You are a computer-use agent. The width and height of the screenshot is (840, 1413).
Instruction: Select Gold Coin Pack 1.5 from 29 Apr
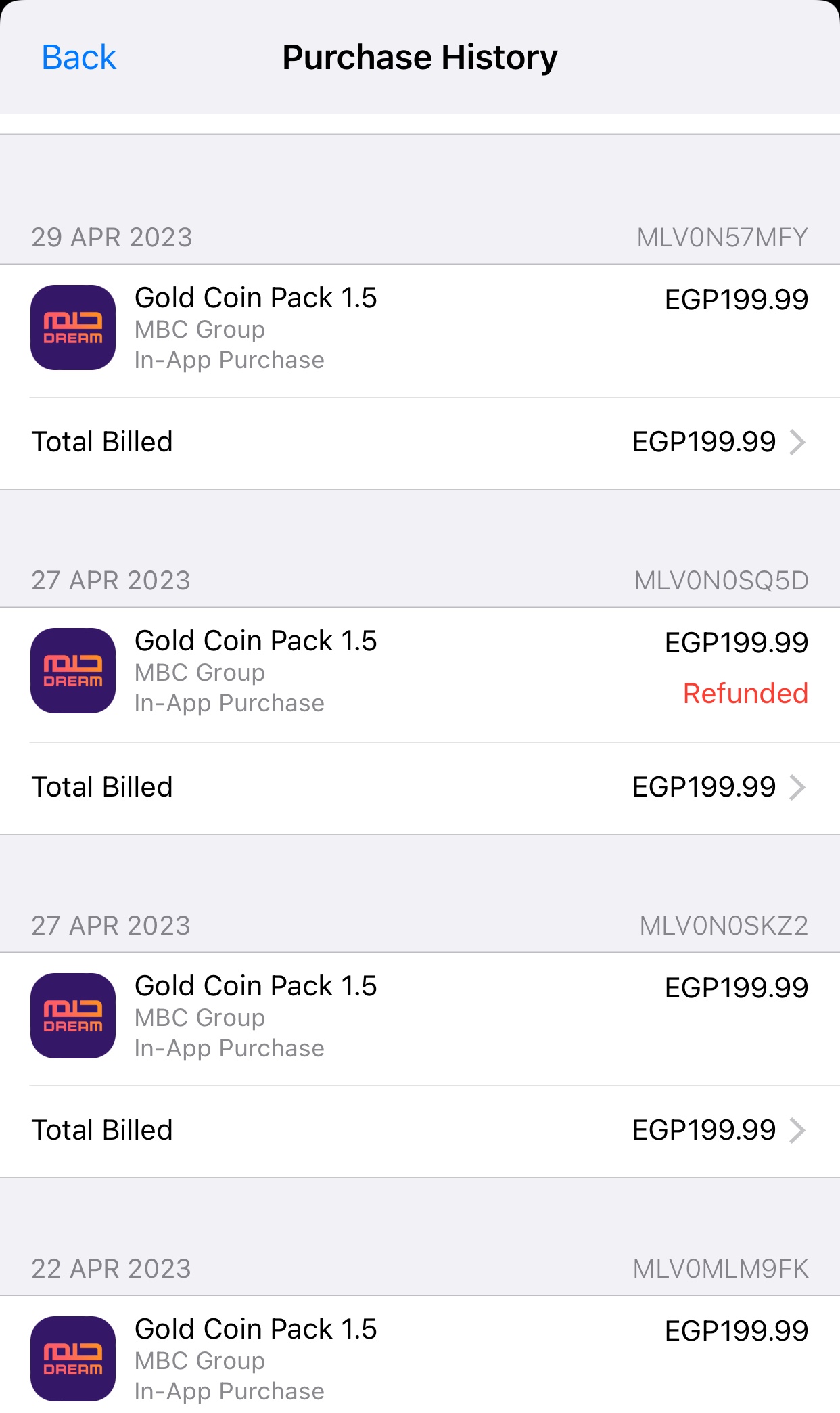(x=256, y=298)
